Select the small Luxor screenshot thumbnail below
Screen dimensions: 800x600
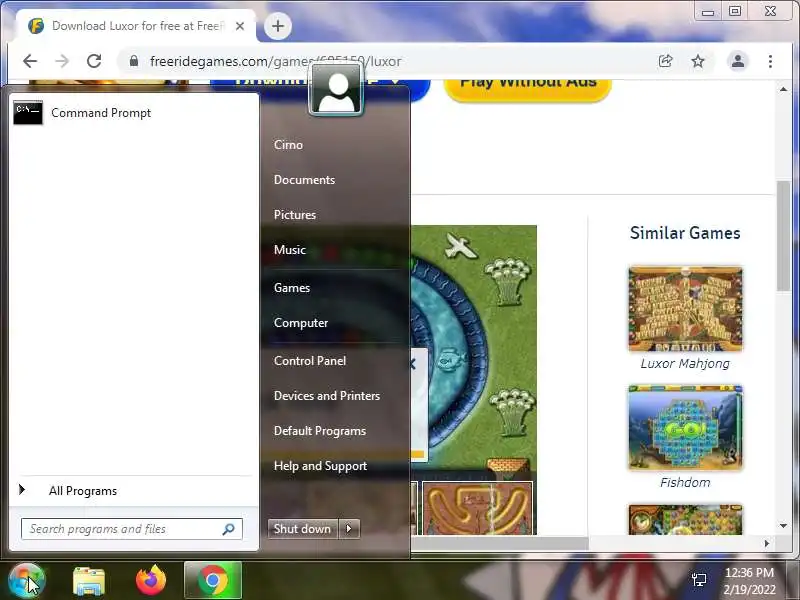[478, 508]
